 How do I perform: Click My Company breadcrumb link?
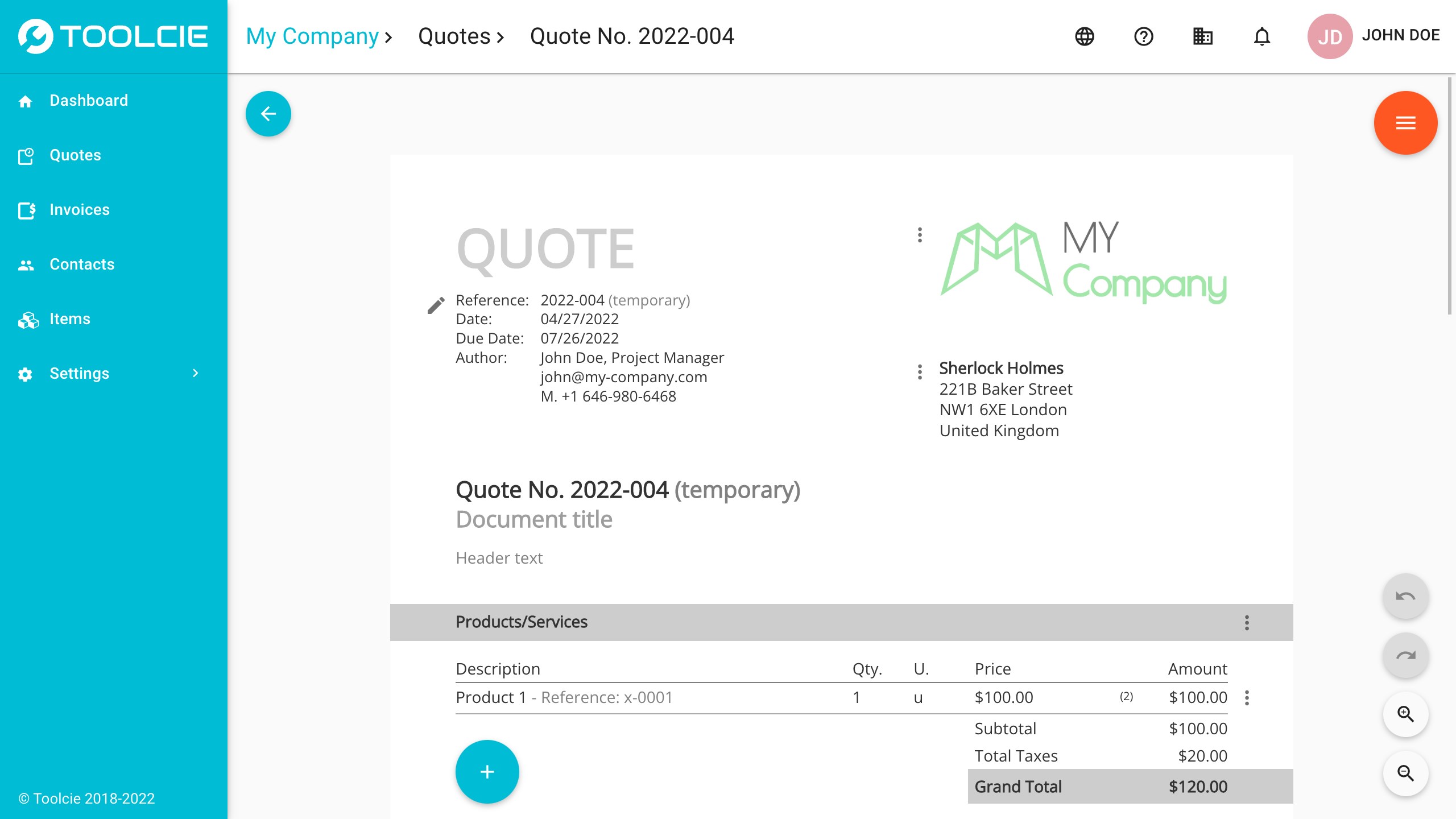click(x=312, y=36)
